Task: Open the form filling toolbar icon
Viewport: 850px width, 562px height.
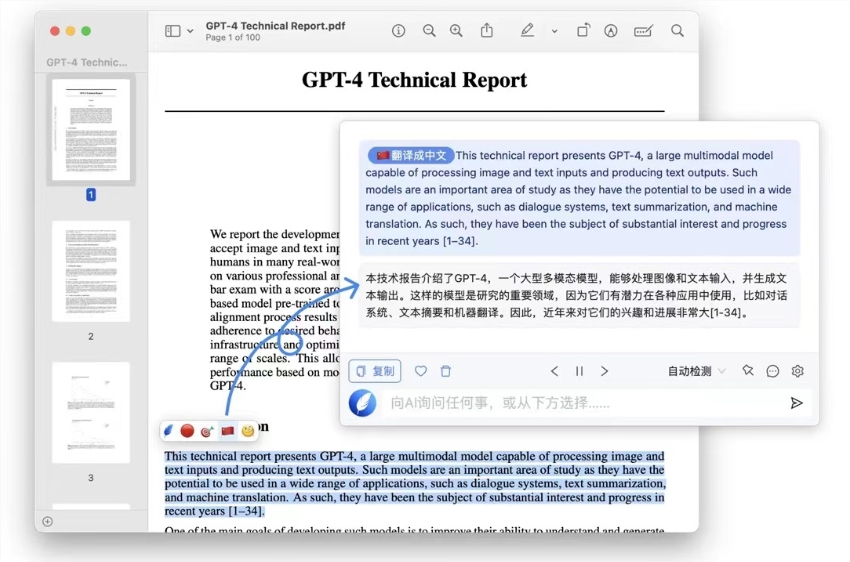Action: (643, 31)
